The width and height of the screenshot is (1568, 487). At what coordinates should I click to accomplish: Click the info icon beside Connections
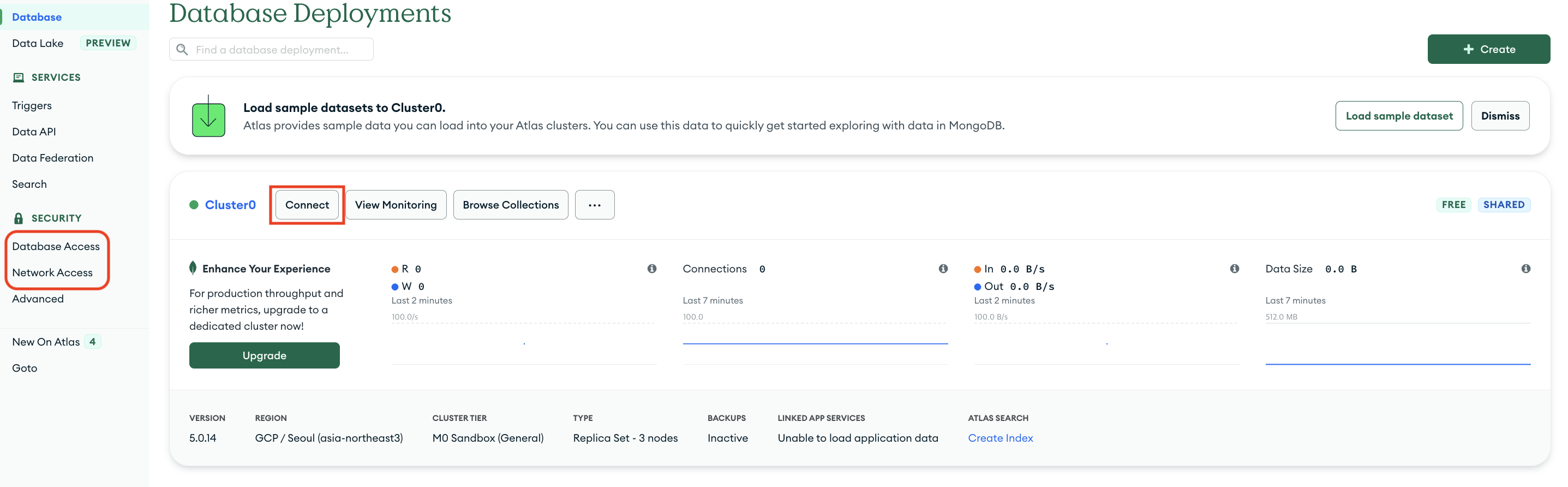pos(943,269)
